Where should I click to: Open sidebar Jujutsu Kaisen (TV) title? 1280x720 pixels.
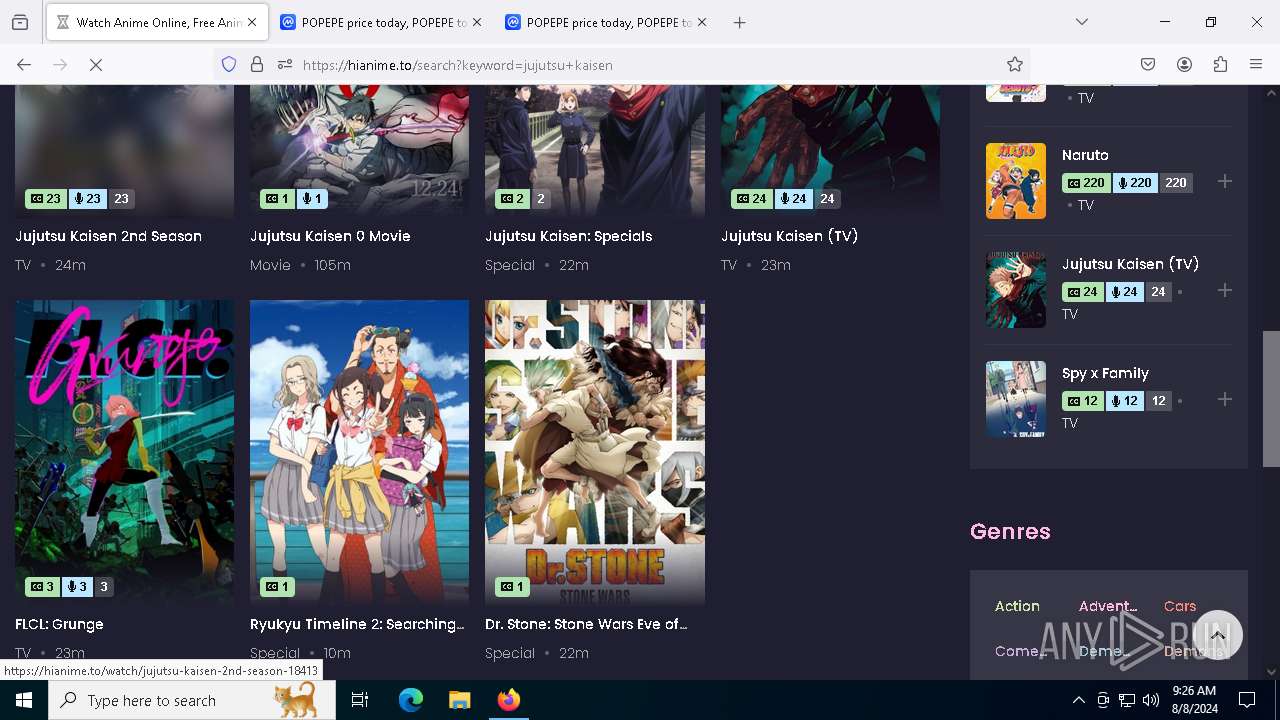click(1130, 264)
